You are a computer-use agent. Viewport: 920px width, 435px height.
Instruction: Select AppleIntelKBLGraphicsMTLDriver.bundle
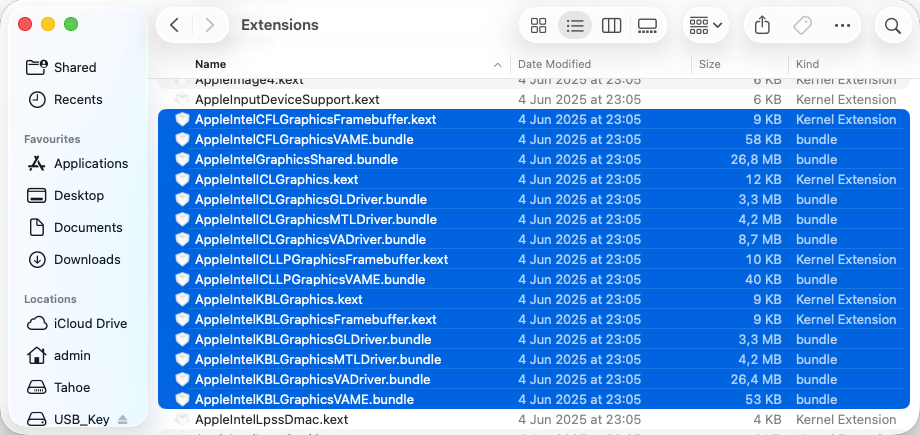534,359
